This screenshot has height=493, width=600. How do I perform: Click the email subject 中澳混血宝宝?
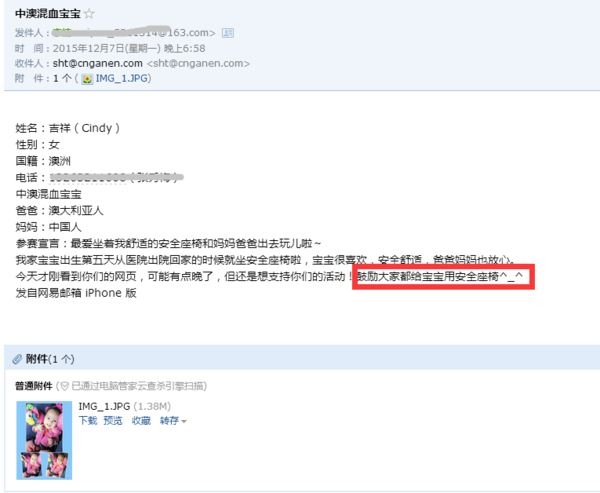pyautogui.click(x=48, y=14)
